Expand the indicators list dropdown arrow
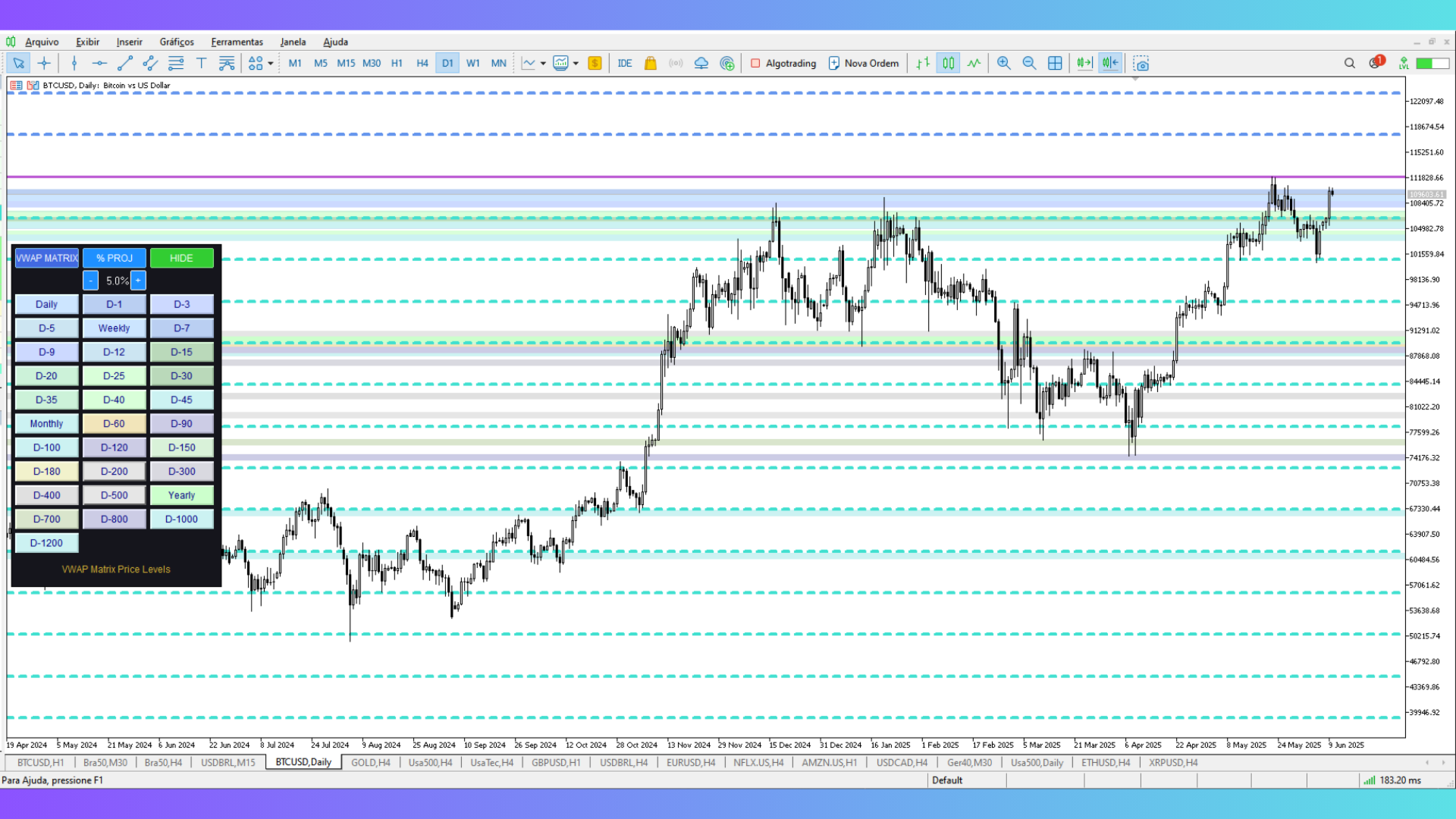The height and width of the screenshot is (819, 1456). (x=543, y=64)
